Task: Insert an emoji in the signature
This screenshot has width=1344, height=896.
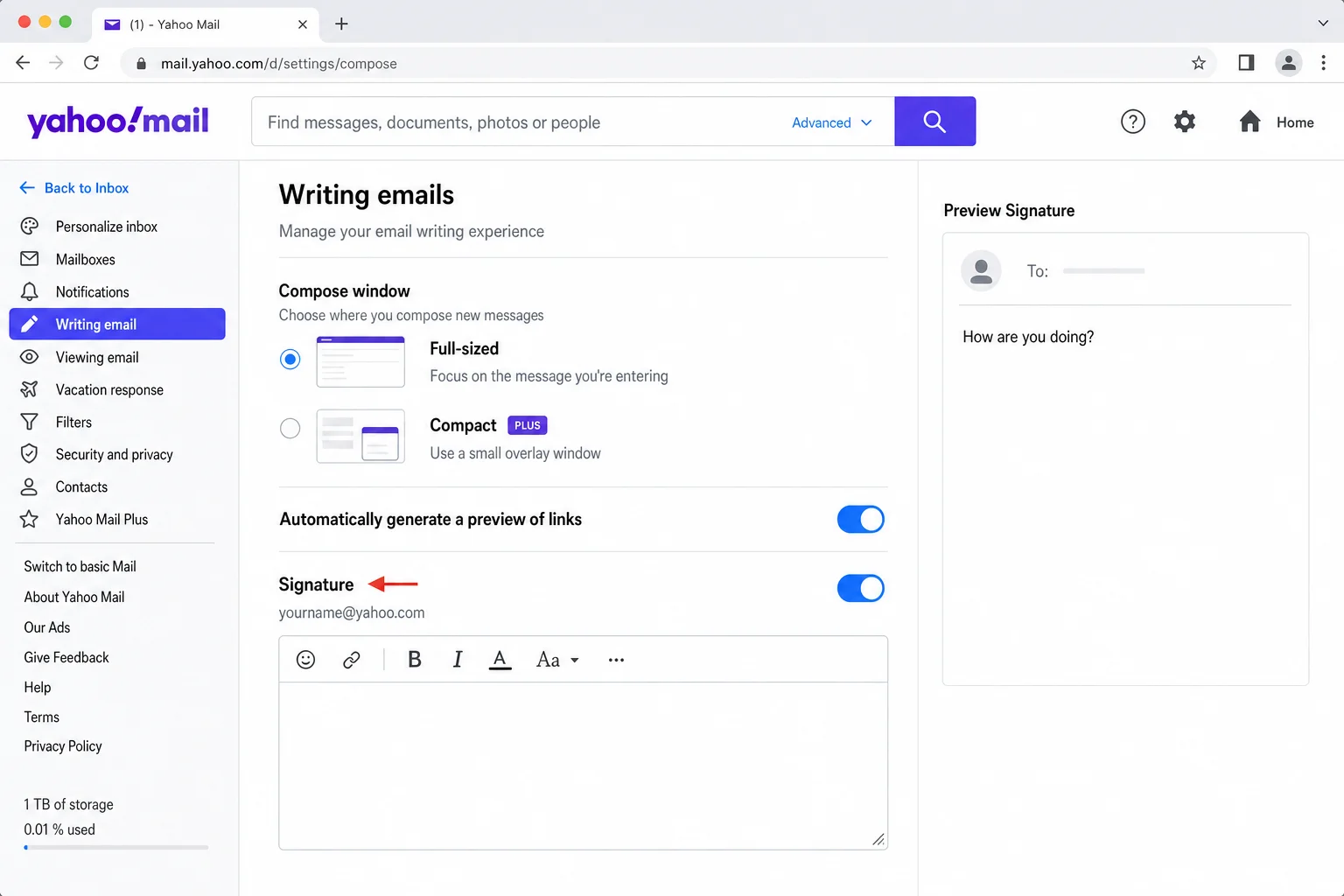Action: click(305, 660)
